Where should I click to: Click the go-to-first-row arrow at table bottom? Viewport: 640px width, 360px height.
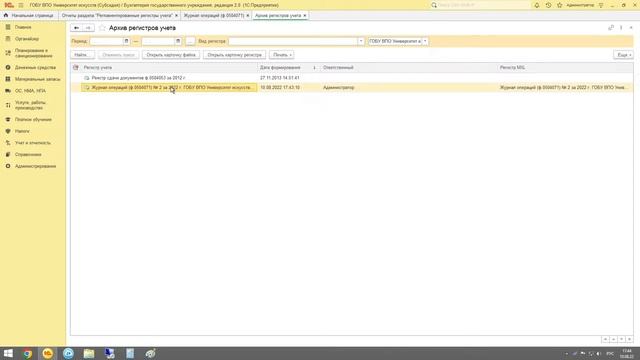(605, 340)
